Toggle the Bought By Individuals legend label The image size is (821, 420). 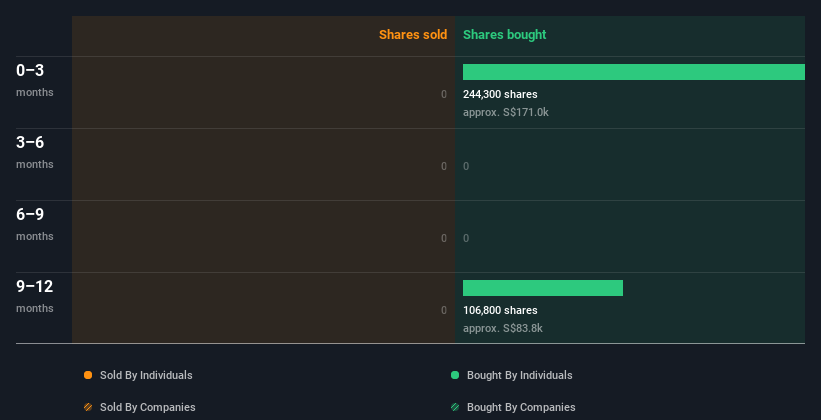pos(519,375)
